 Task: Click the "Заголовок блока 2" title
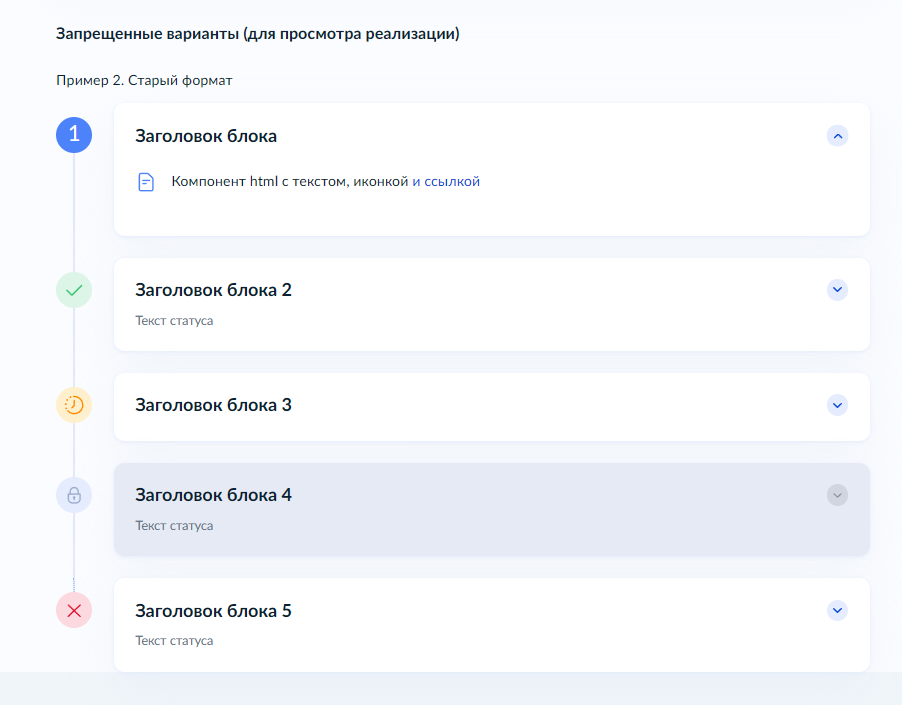(213, 290)
